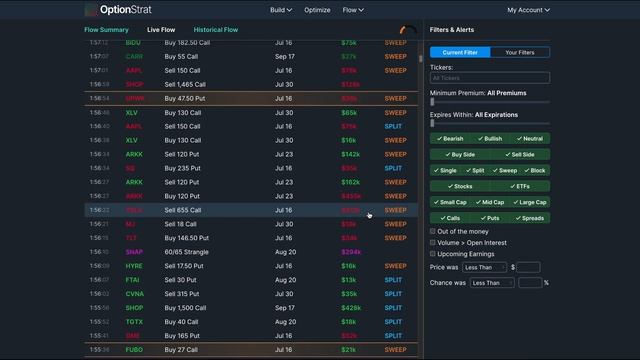Select the SHOP Buy 1,500 Call row
The image size is (640, 360).
coord(251,308)
